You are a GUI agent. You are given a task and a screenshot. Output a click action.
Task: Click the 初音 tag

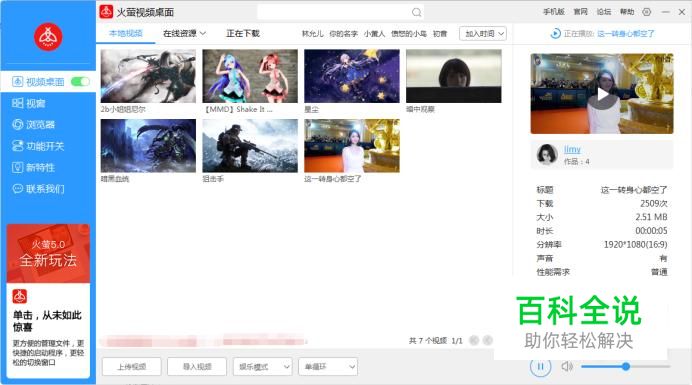click(x=440, y=34)
